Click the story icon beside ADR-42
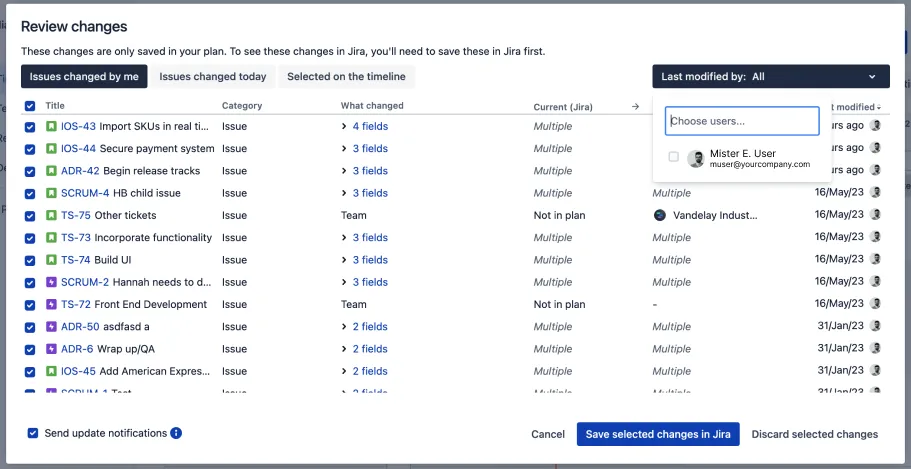Image resolution: width=911 pixels, height=469 pixels. click(x=51, y=171)
